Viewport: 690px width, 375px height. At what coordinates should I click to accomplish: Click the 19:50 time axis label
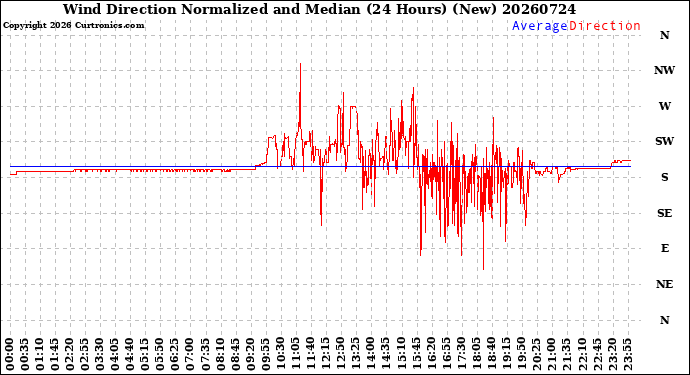coord(521,354)
